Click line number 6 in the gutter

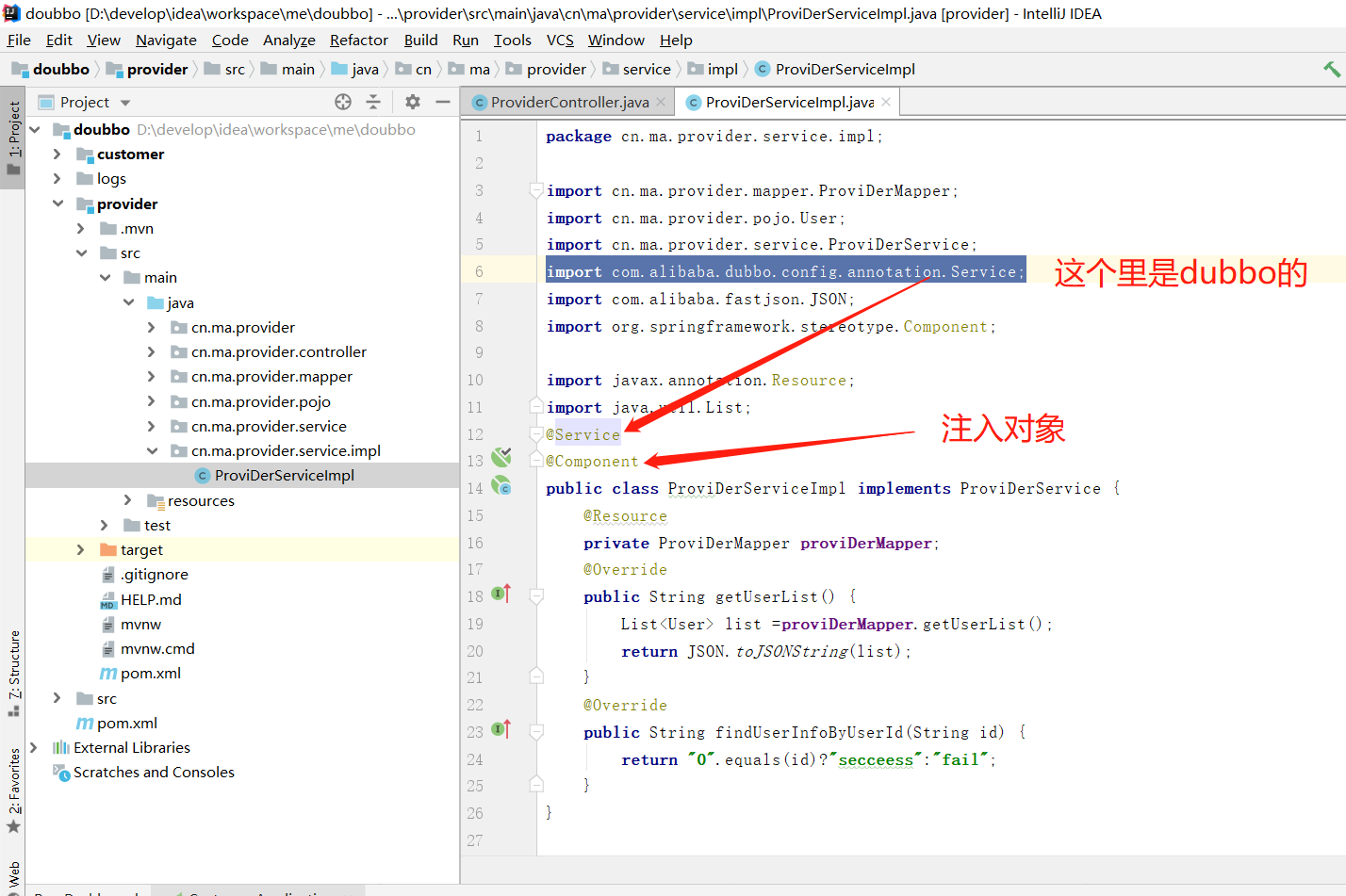(479, 271)
